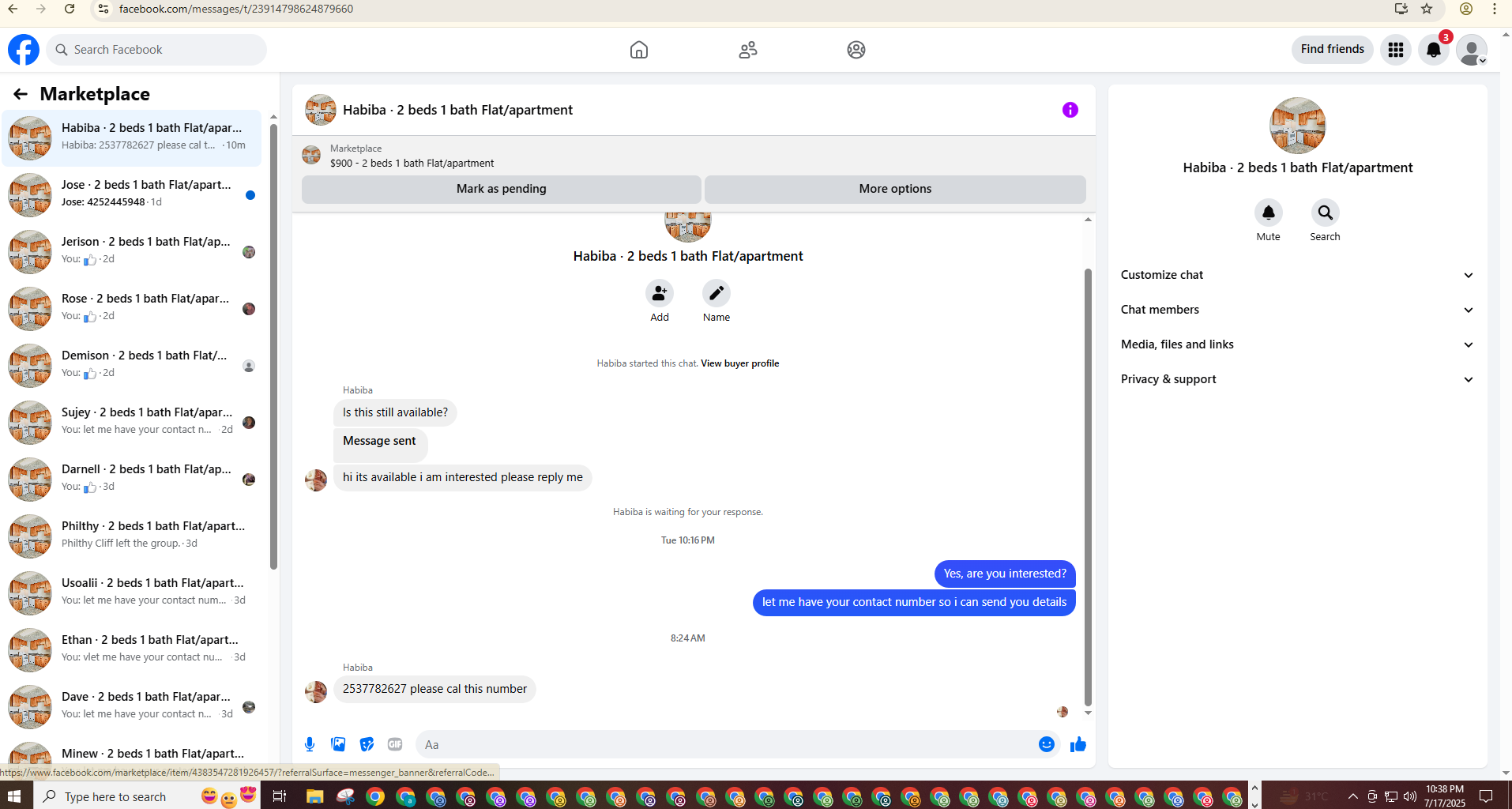This screenshot has width=1512, height=809.
Task: Open the Menu grid icon
Action: pos(1396,50)
